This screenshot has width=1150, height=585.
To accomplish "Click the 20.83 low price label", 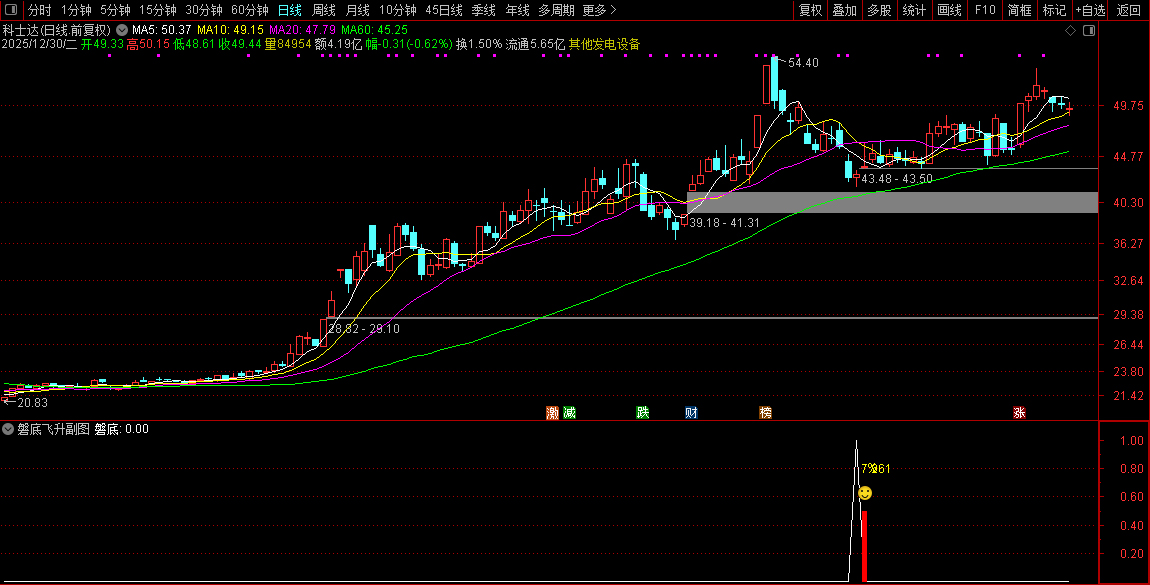I will pos(32,402).
